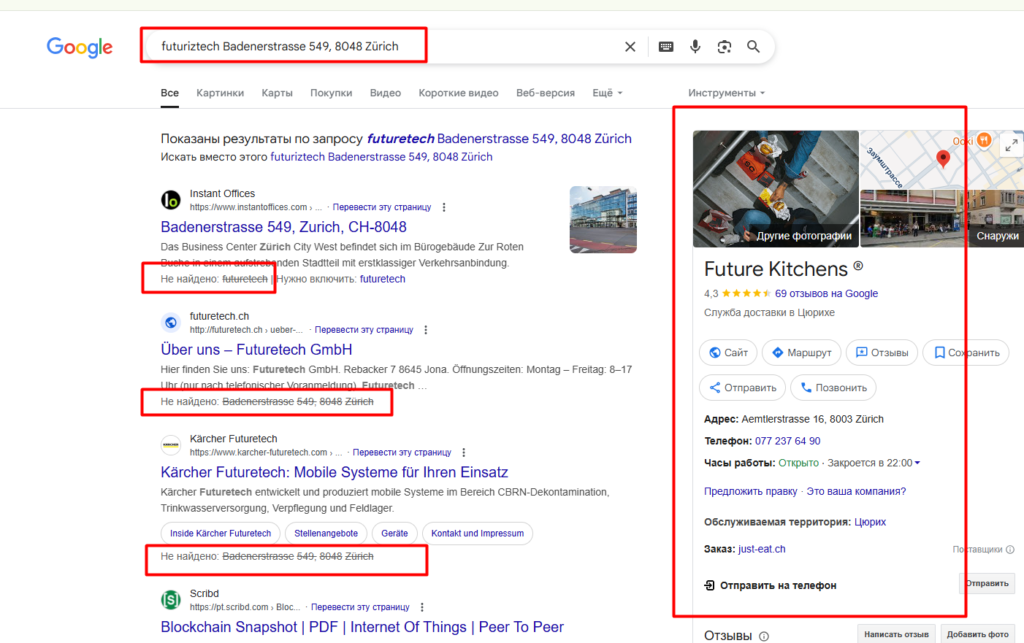Image resolution: width=1024 pixels, height=643 pixels.
Task: Click the phone number 077 237 64 90
Action: click(x=788, y=441)
